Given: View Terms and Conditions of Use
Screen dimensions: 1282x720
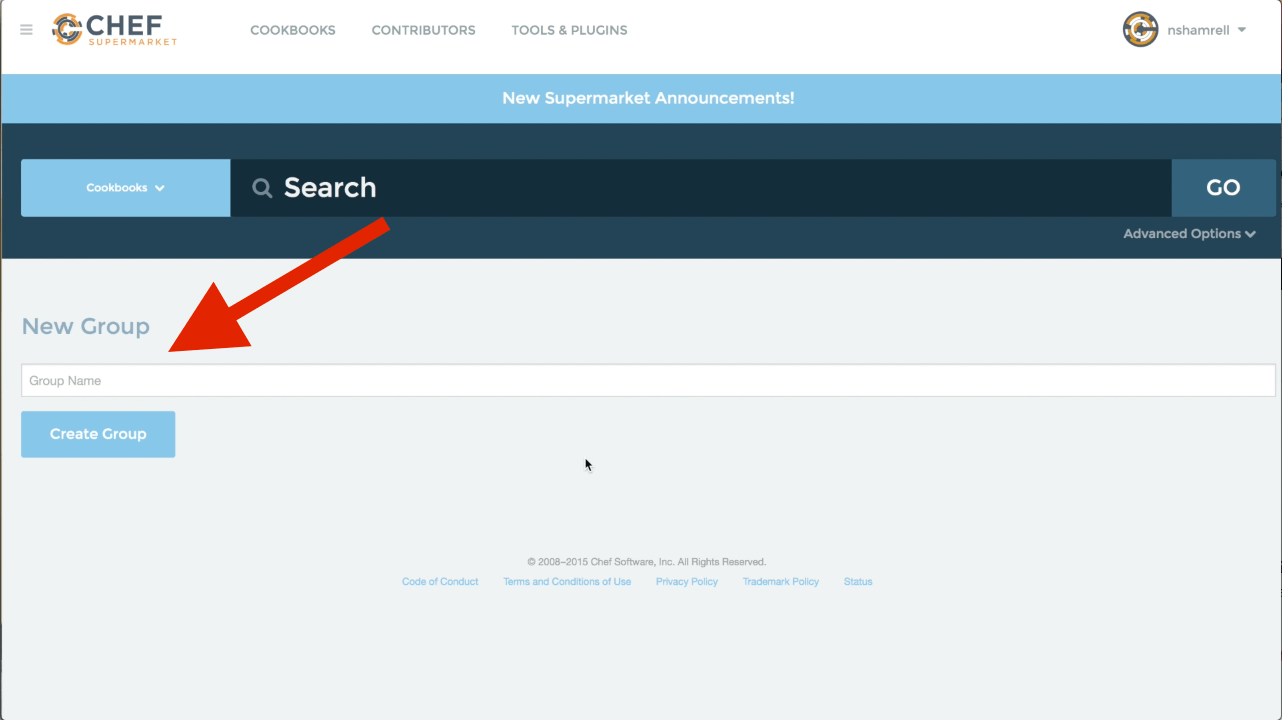Looking at the screenshot, I should point(567,582).
